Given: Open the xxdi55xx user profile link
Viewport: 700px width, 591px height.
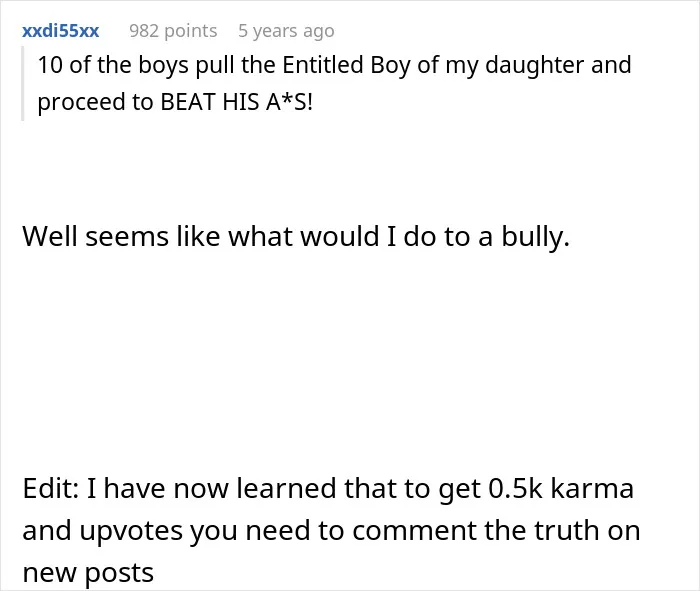Looking at the screenshot, I should pos(60,31).
